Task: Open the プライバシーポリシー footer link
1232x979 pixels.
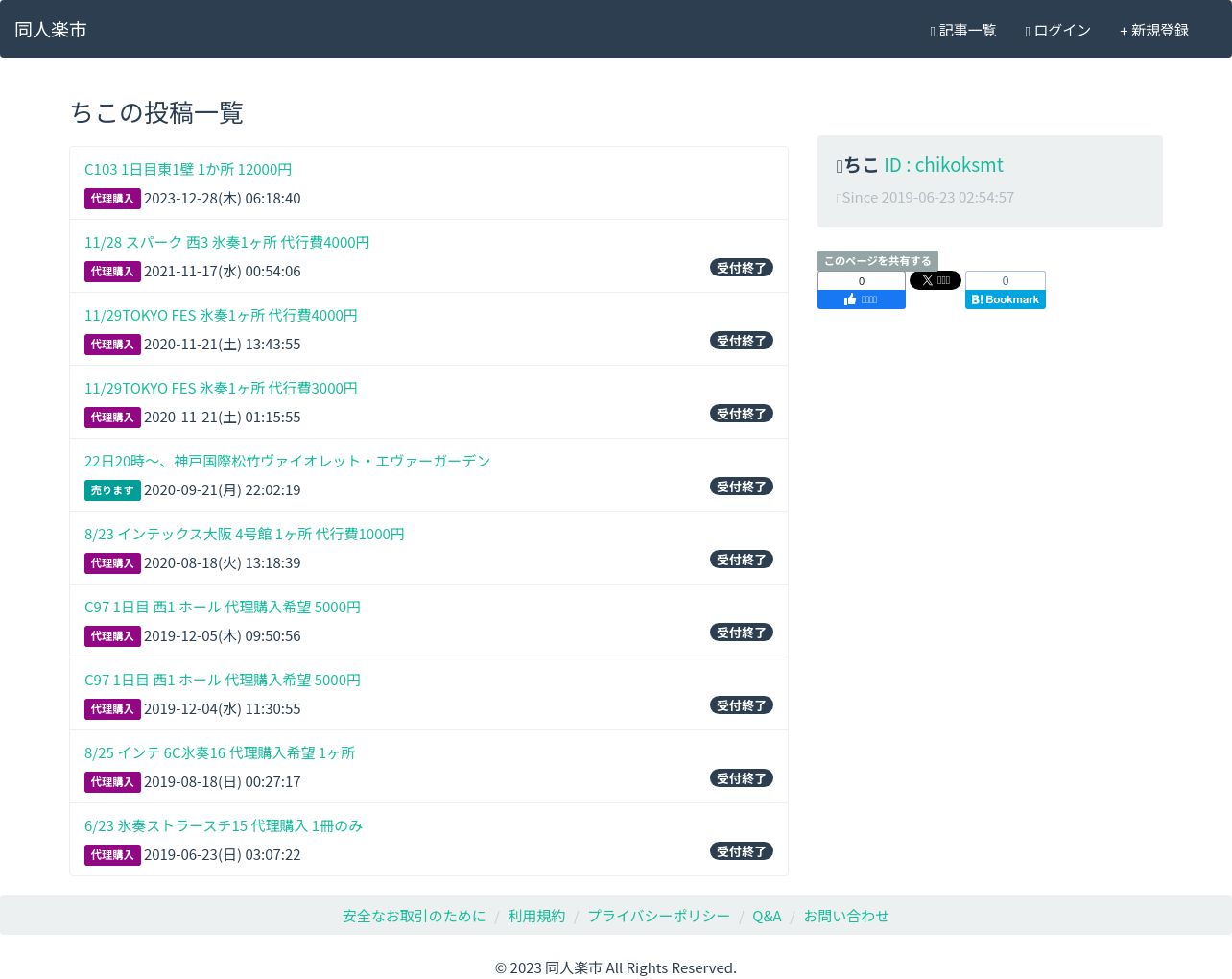Action: [x=658, y=916]
